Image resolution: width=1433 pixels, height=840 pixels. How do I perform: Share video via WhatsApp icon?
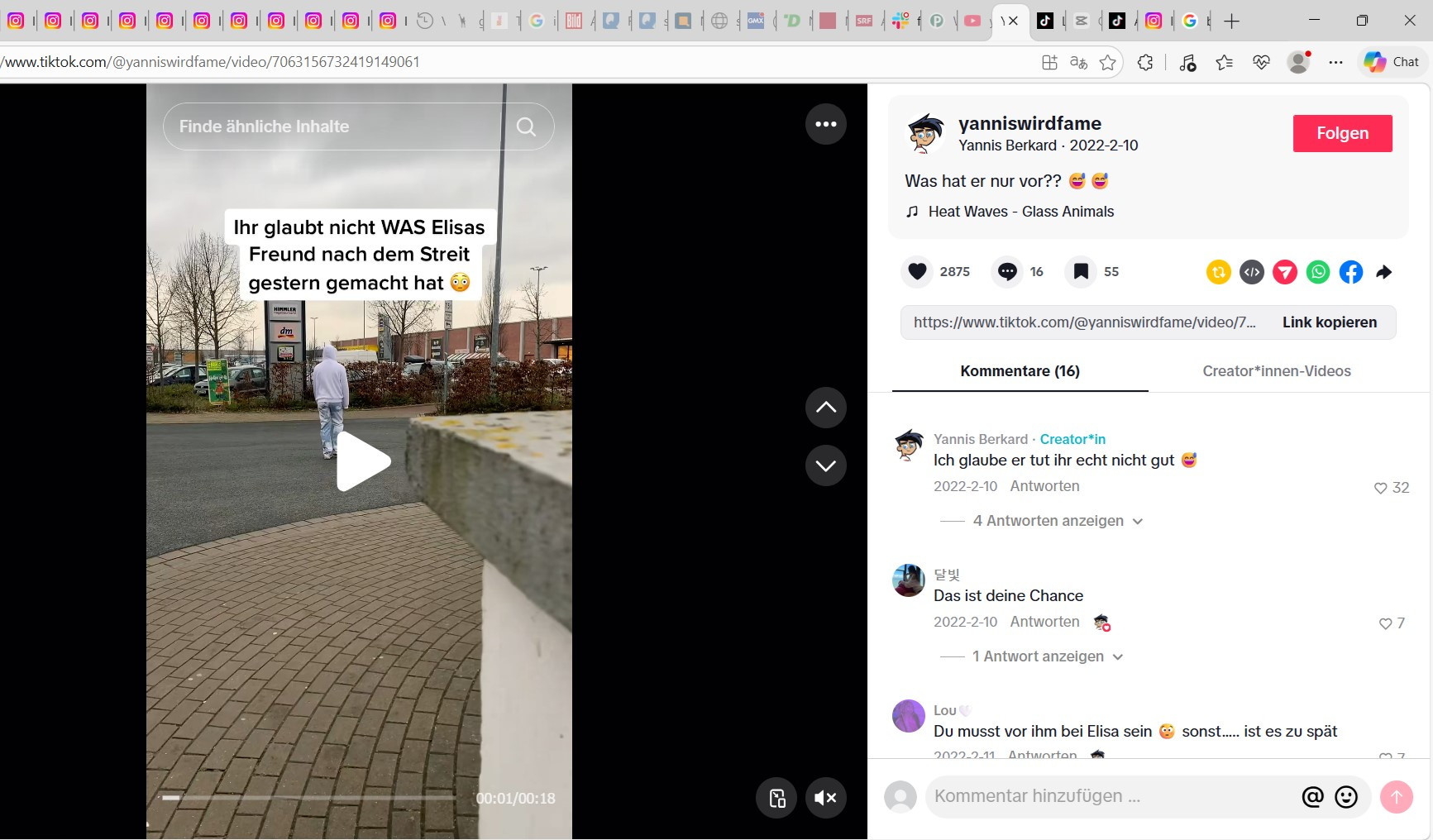click(1318, 272)
